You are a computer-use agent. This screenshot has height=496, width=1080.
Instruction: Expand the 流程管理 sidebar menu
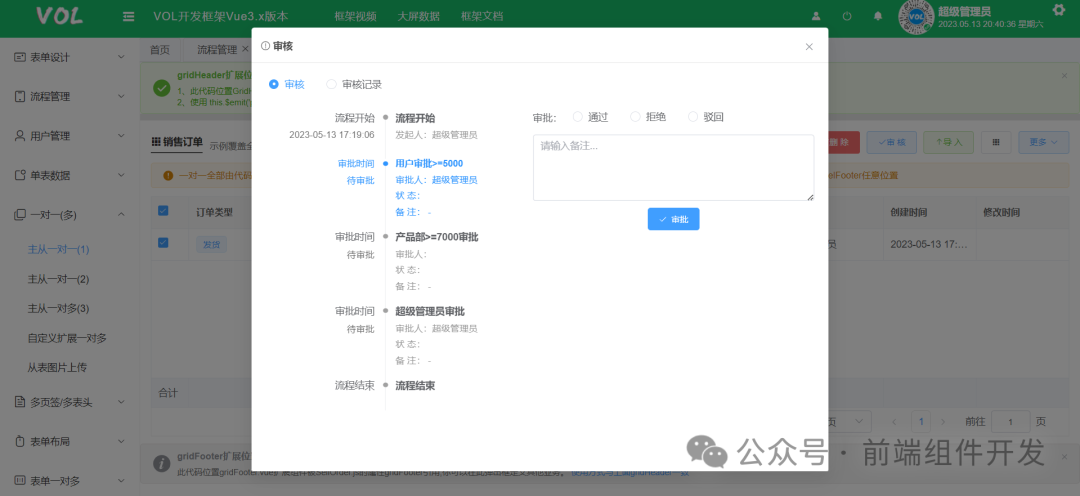coord(121,96)
